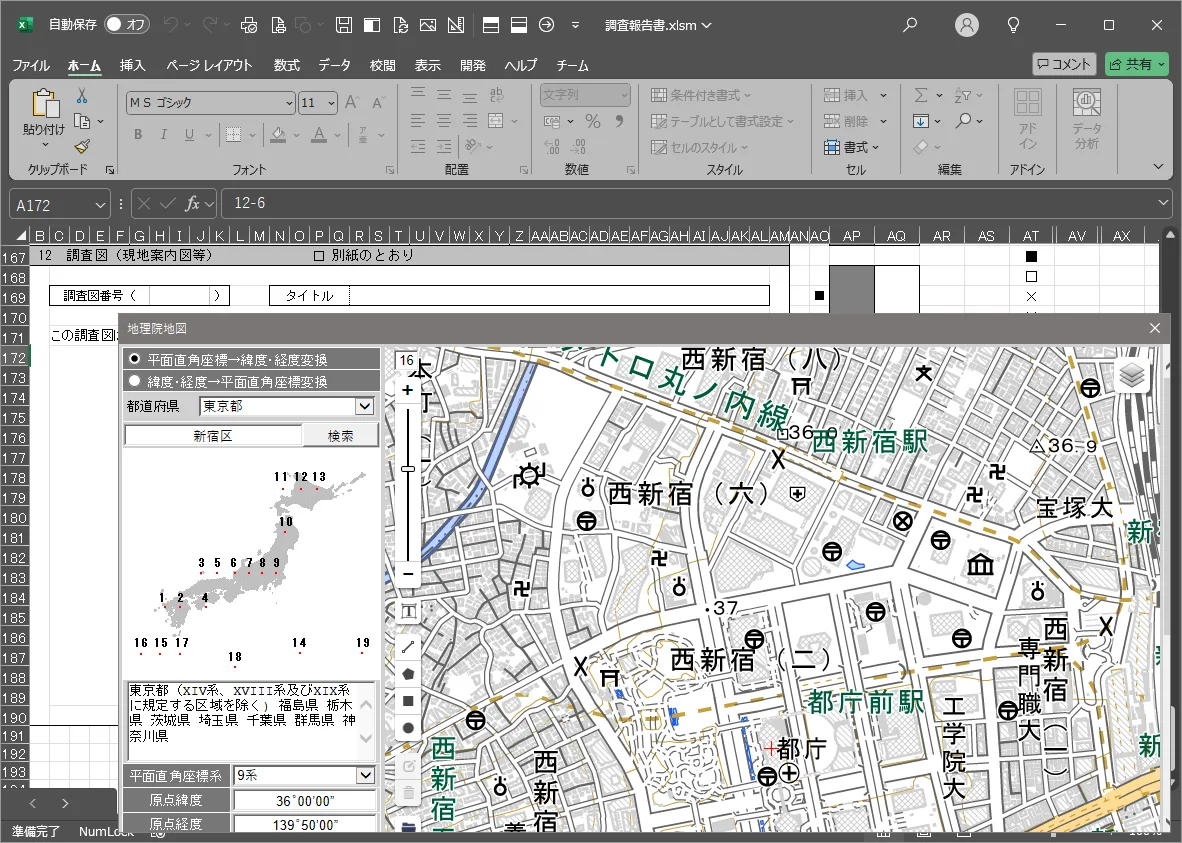1182x843 pixels.
Task: Open the ファイル tab
Action: (x=31, y=66)
